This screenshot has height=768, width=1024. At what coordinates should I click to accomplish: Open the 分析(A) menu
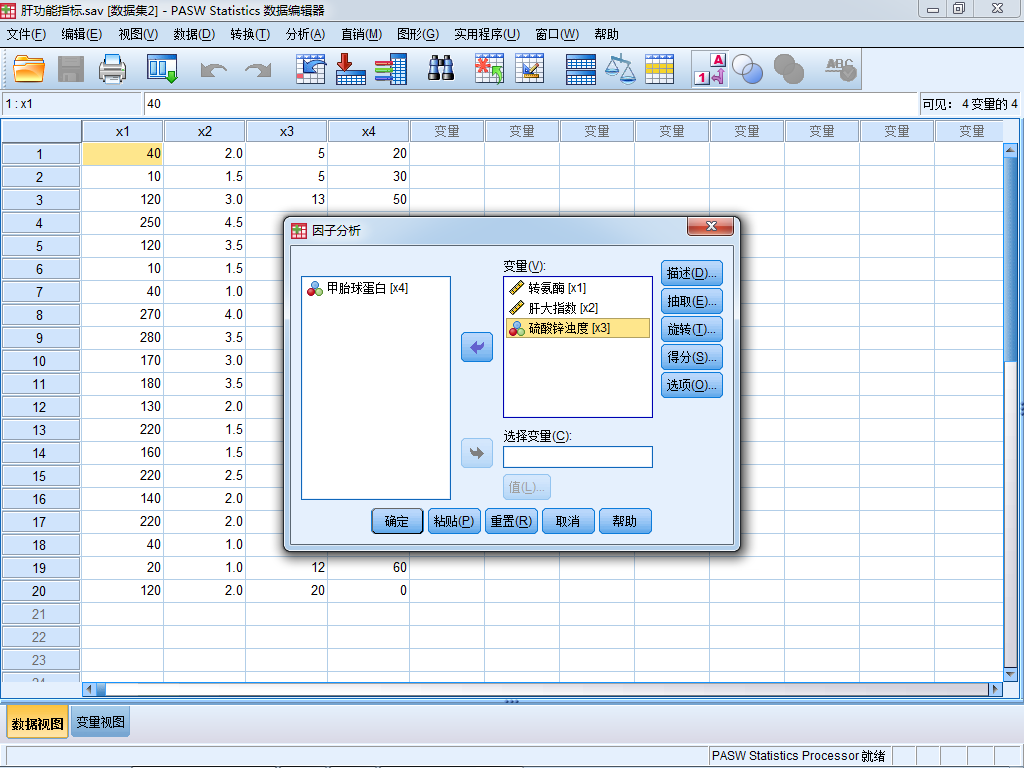point(305,35)
